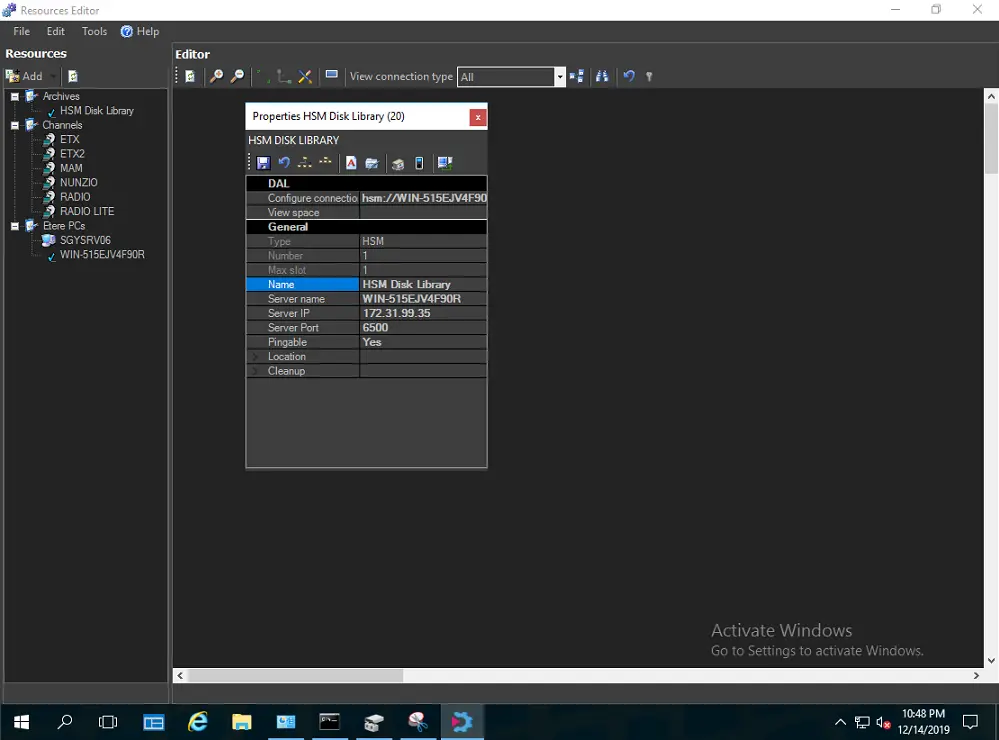Click the open folder icon in Properties toolbar

coord(371,163)
